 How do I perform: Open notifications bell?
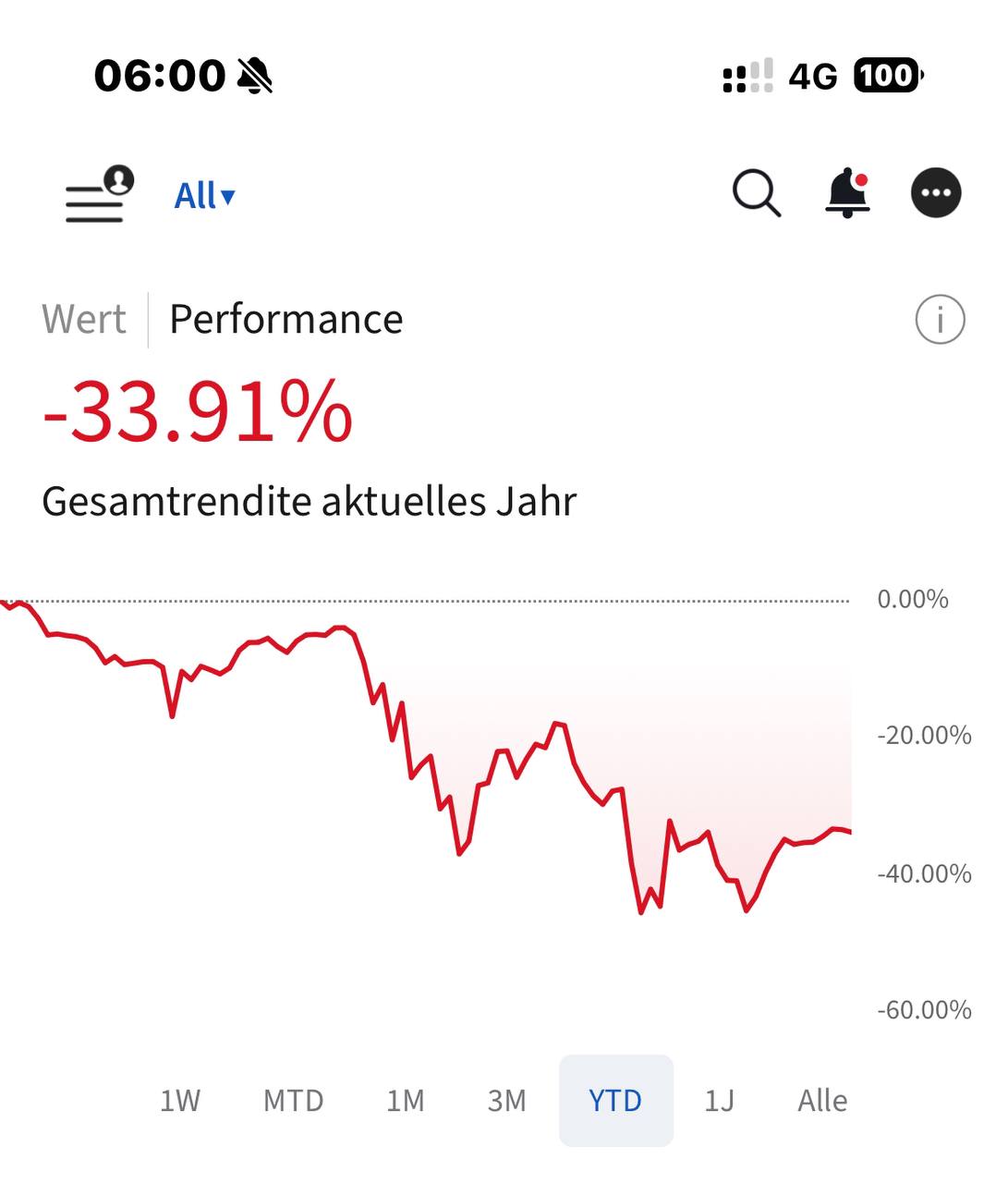pos(847,194)
